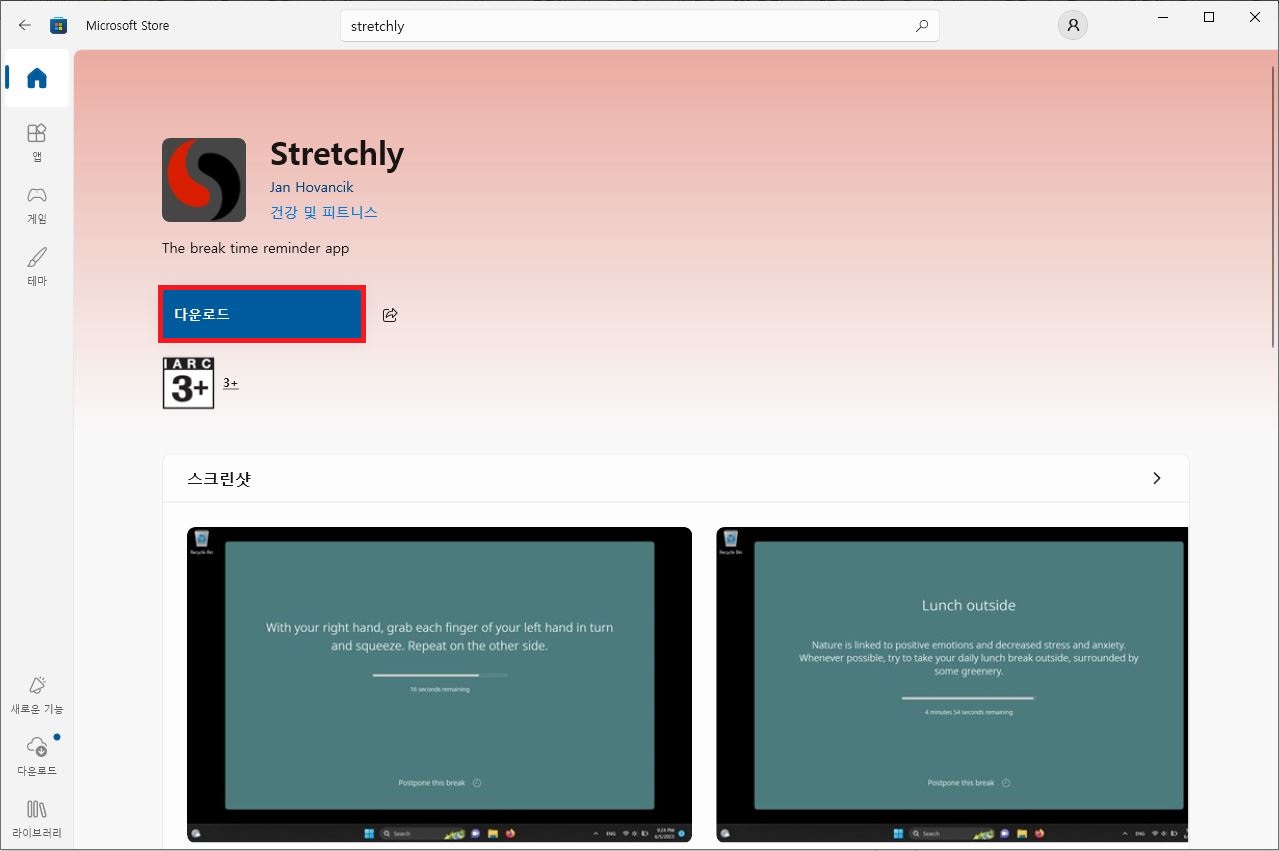Expand 스크린샷 section with chevron
This screenshot has height=851, width=1279.
click(1157, 478)
